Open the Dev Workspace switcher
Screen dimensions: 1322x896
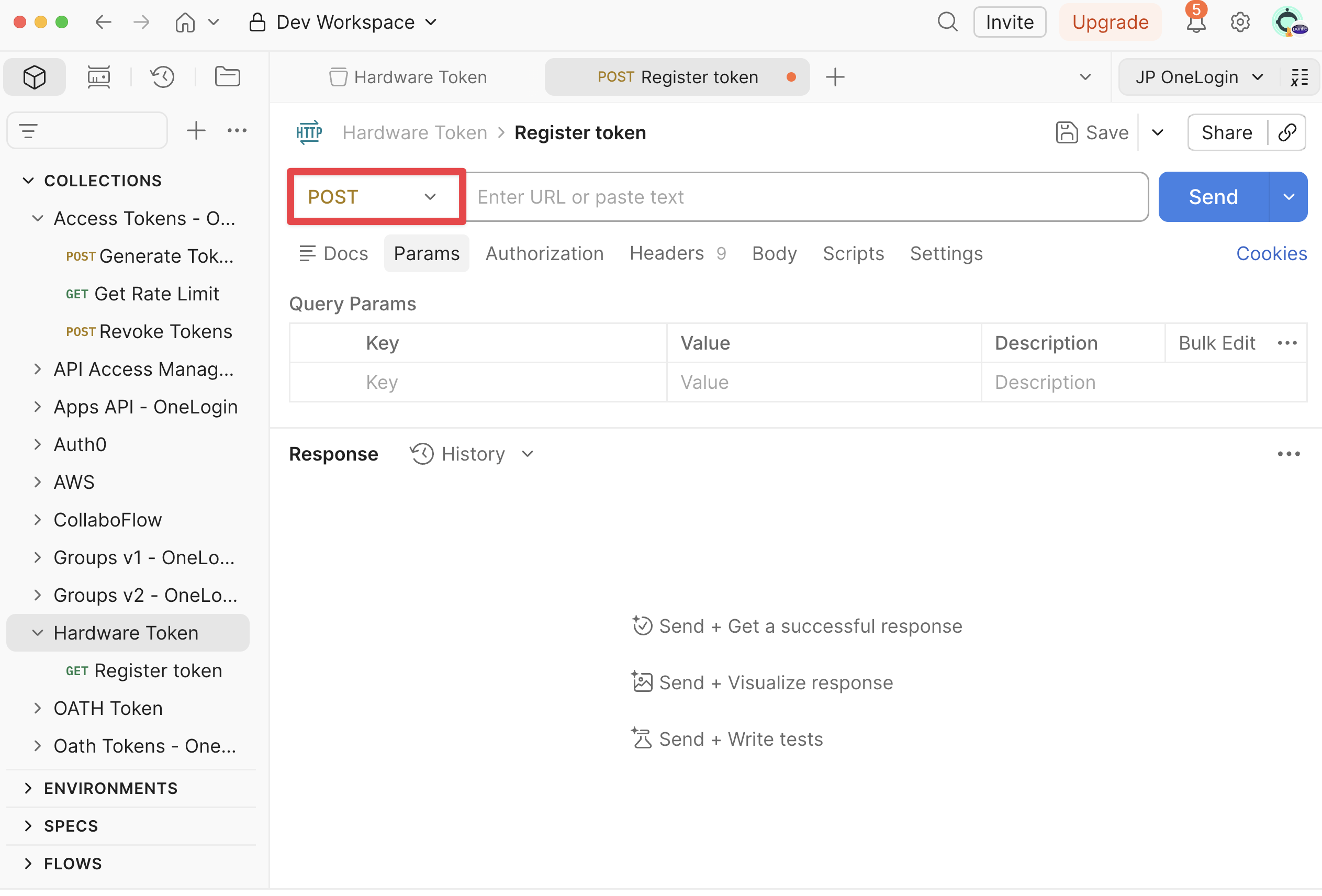tap(343, 22)
